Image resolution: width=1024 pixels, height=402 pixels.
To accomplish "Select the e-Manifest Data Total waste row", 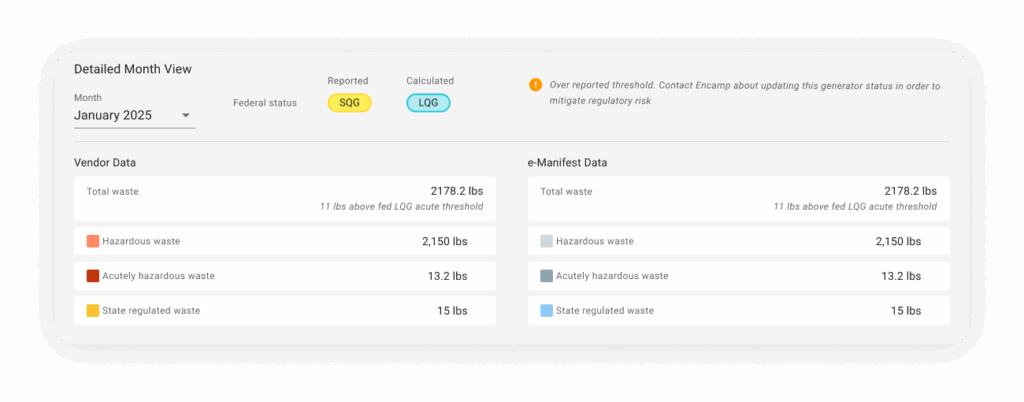I will 738,198.
